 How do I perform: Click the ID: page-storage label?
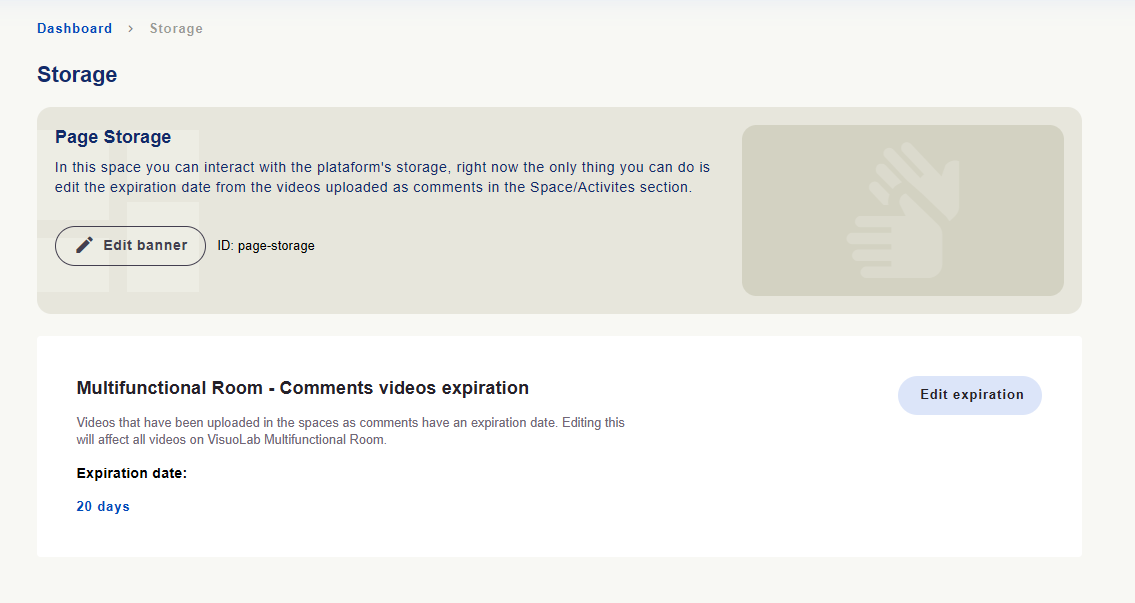point(266,245)
